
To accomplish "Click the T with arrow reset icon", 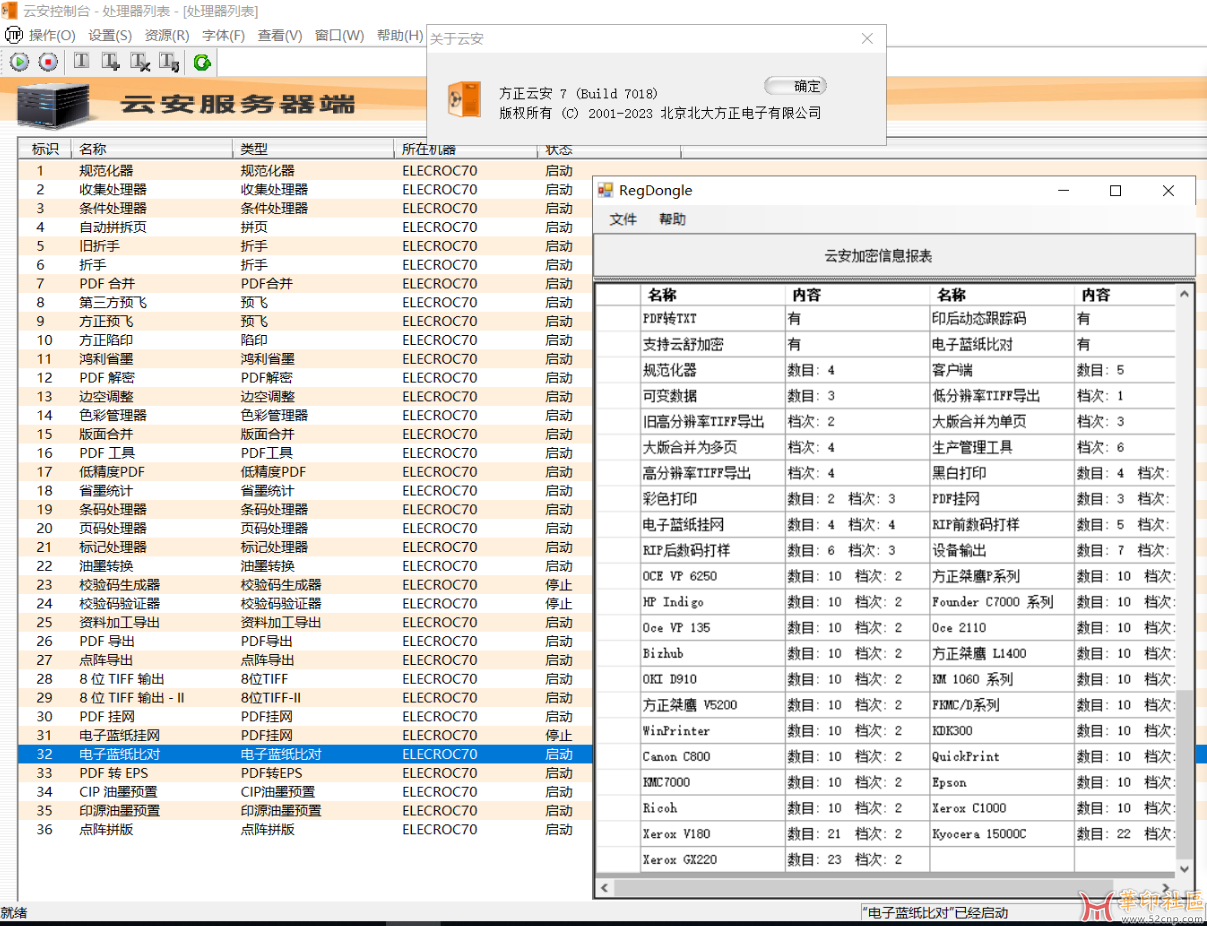I will pos(169,62).
